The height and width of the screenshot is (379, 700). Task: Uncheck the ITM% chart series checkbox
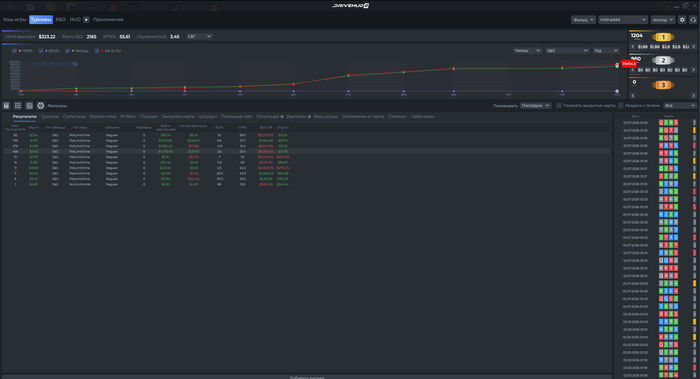click(x=14, y=51)
